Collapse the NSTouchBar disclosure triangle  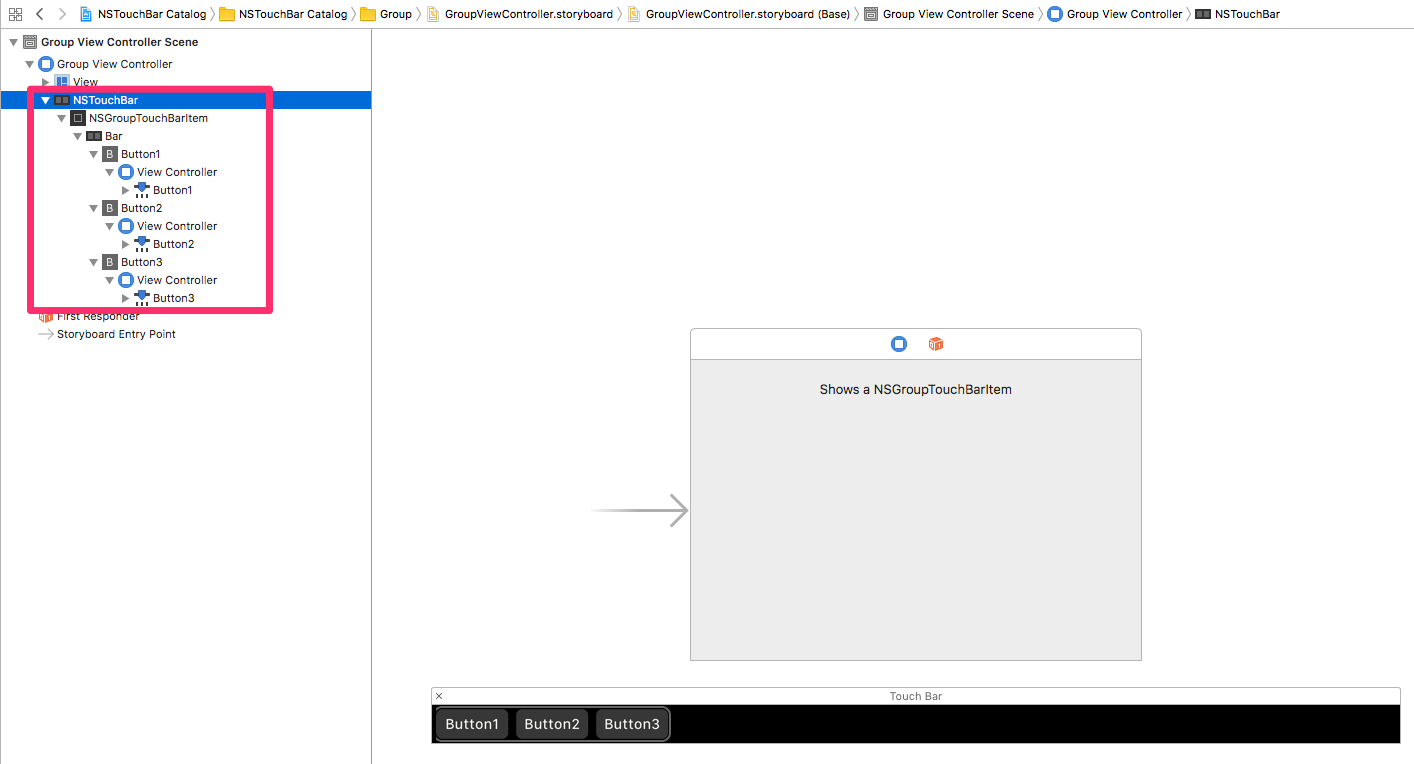coord(46,100)
